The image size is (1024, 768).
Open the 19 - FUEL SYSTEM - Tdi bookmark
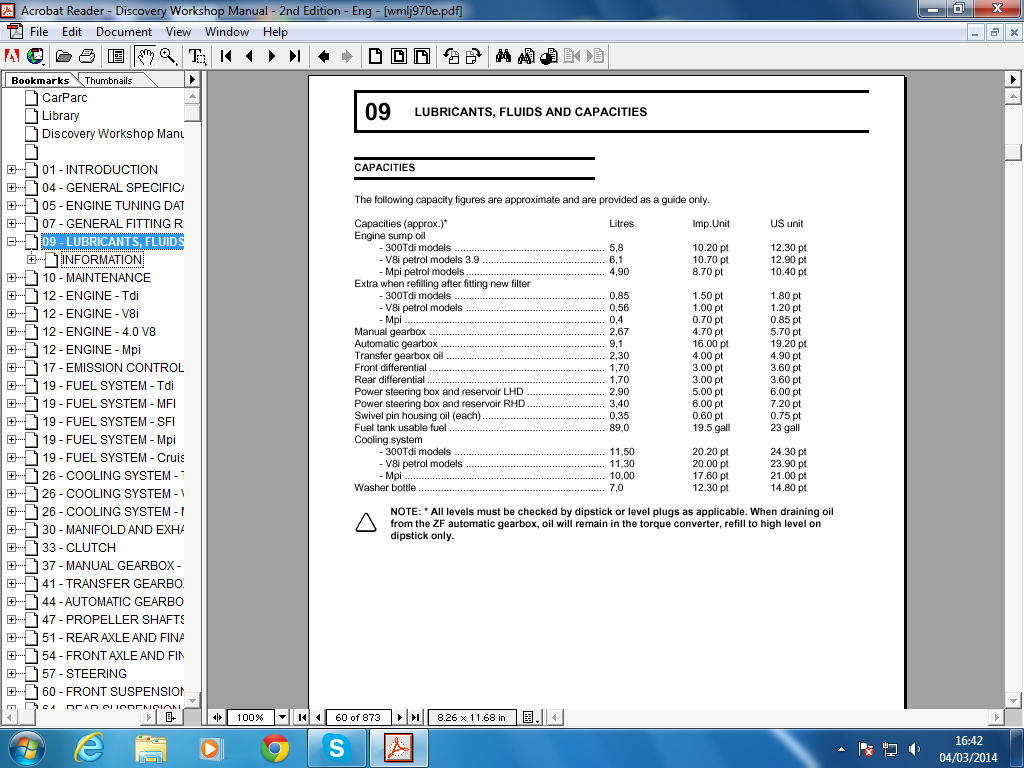click(108, 385)
